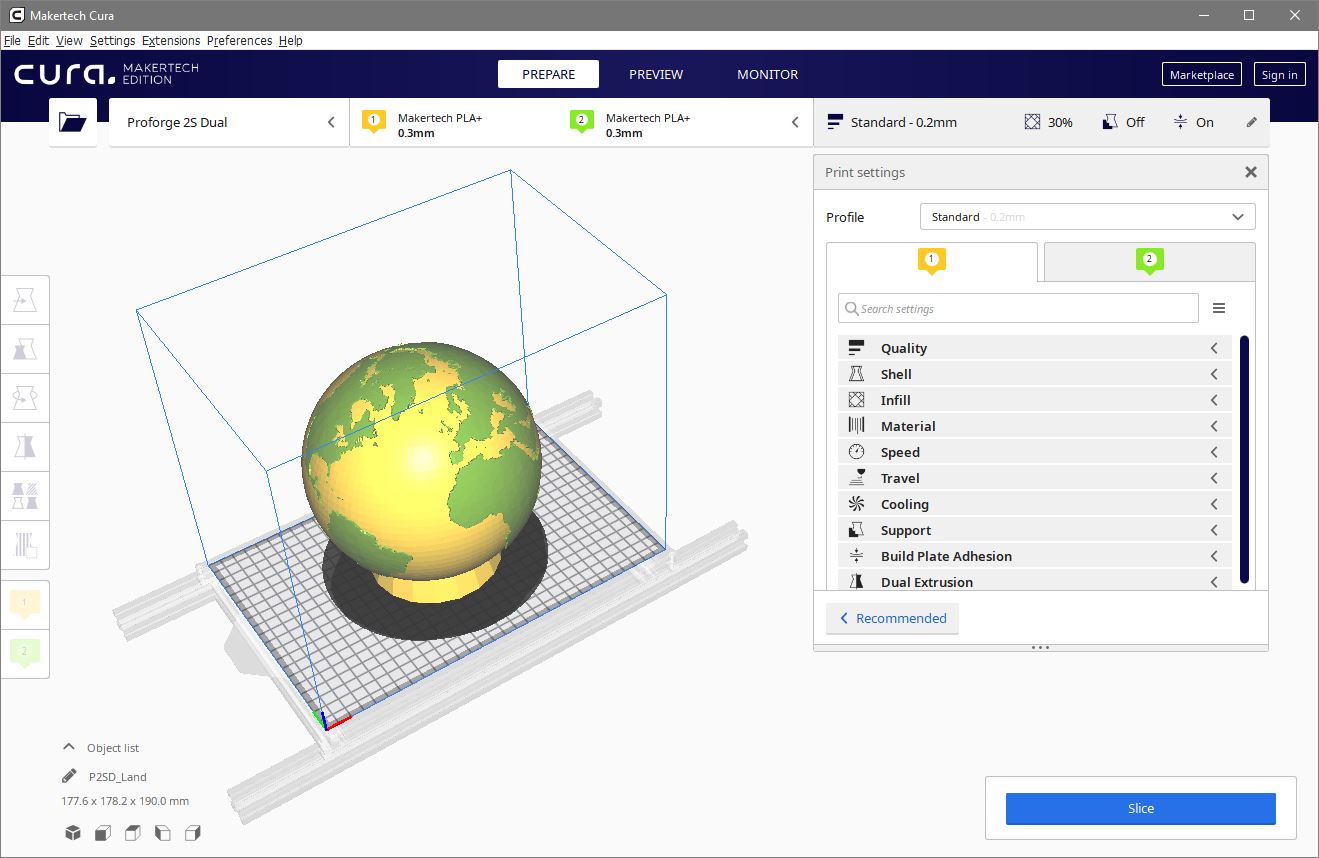Open the Profile dropdown
This screenshot has height=858, width=1319.
[1087, 217]
